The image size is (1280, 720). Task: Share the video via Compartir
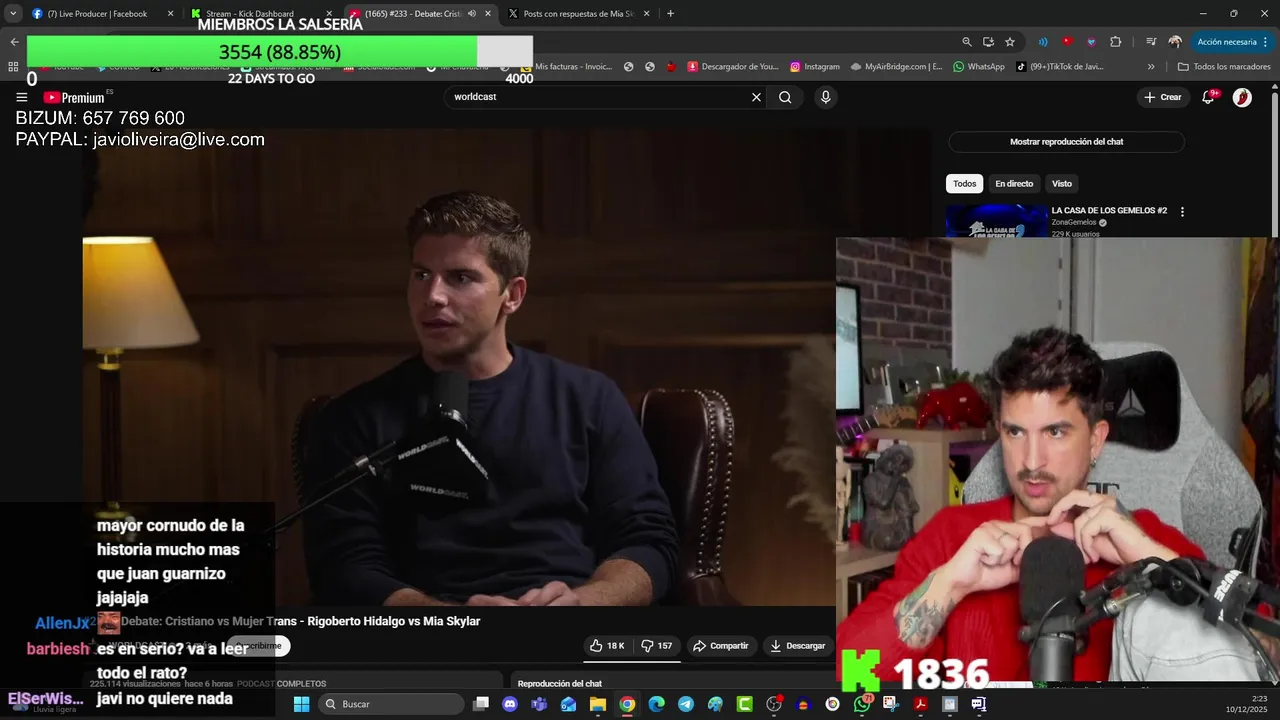point(720,646)
